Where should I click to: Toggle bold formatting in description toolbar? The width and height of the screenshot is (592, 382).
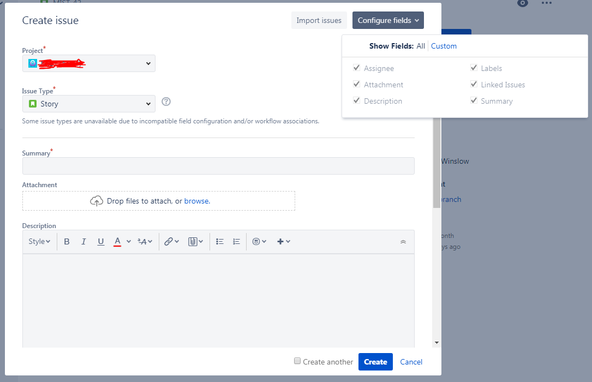66,242
